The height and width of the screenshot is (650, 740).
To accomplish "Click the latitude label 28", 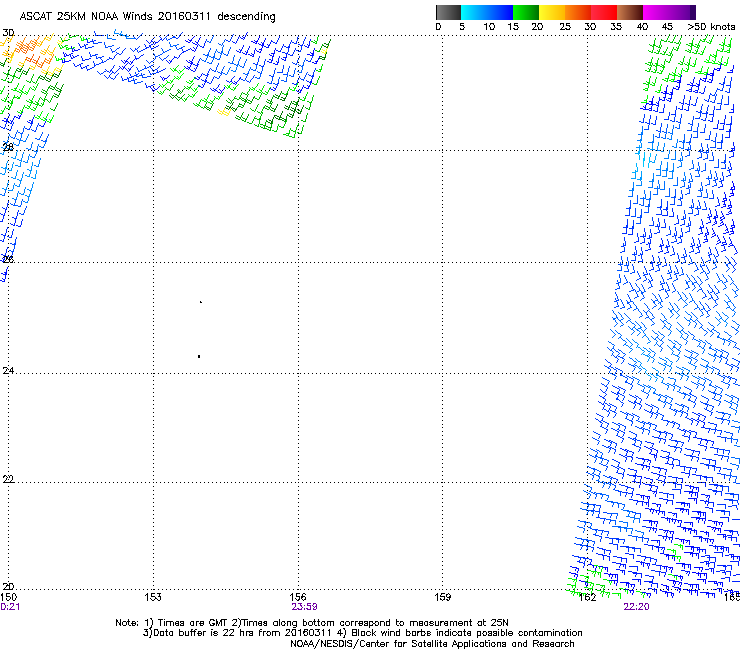I will (x=8, y=147).
